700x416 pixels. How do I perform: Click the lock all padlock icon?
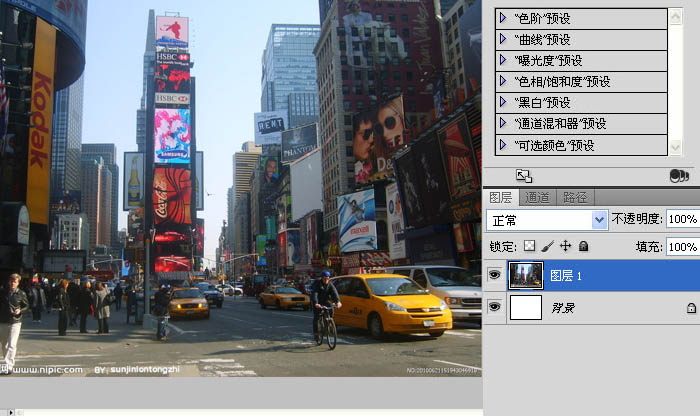click(583, 246)
